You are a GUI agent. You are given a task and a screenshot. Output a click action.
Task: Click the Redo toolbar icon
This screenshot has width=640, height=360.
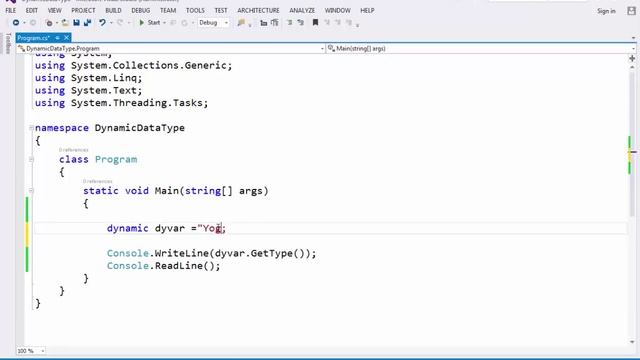click(x=120, y=23)
